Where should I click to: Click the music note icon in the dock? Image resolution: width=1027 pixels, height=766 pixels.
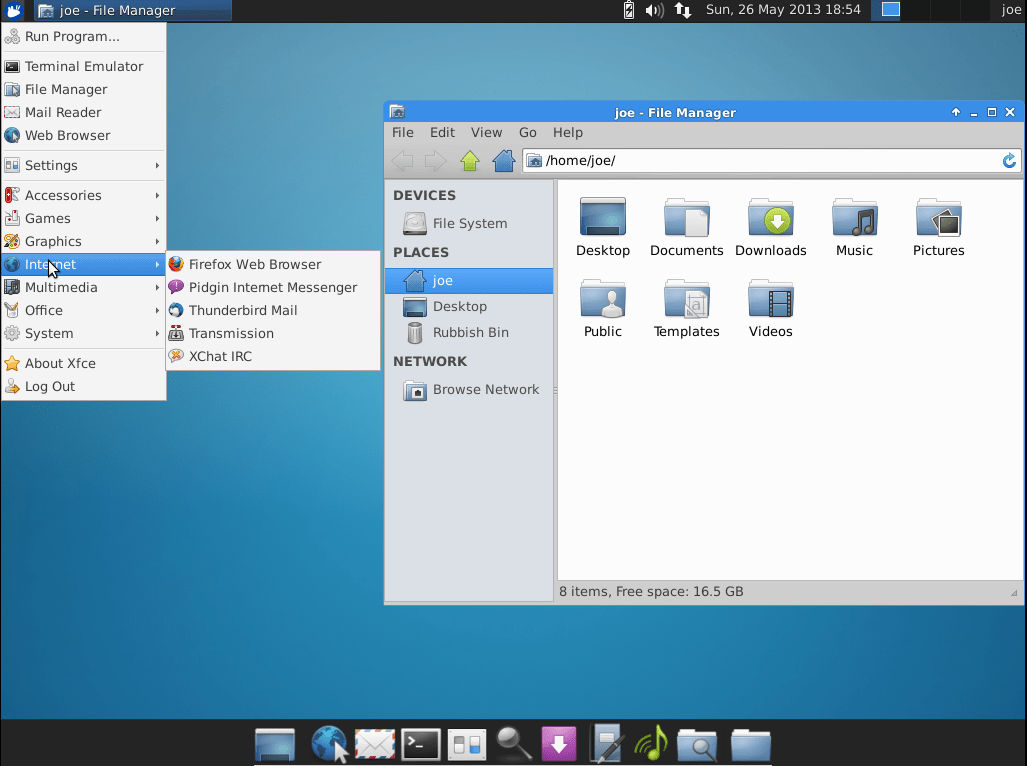[x=651, y=744]
